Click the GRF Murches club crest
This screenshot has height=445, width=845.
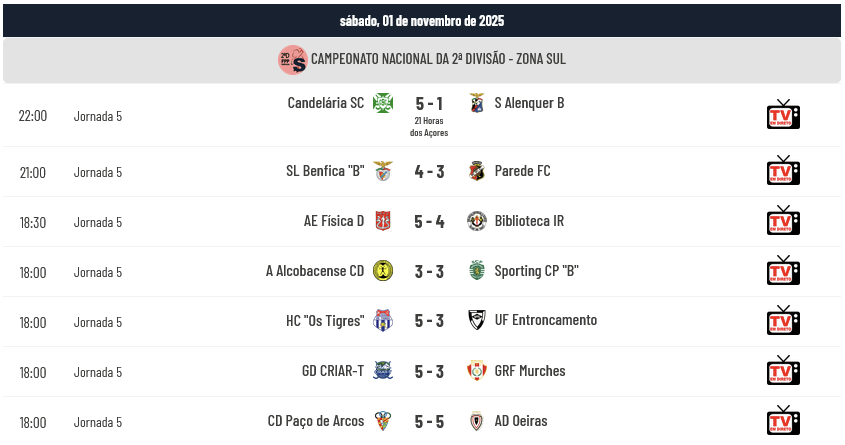(x=476, y=371)
